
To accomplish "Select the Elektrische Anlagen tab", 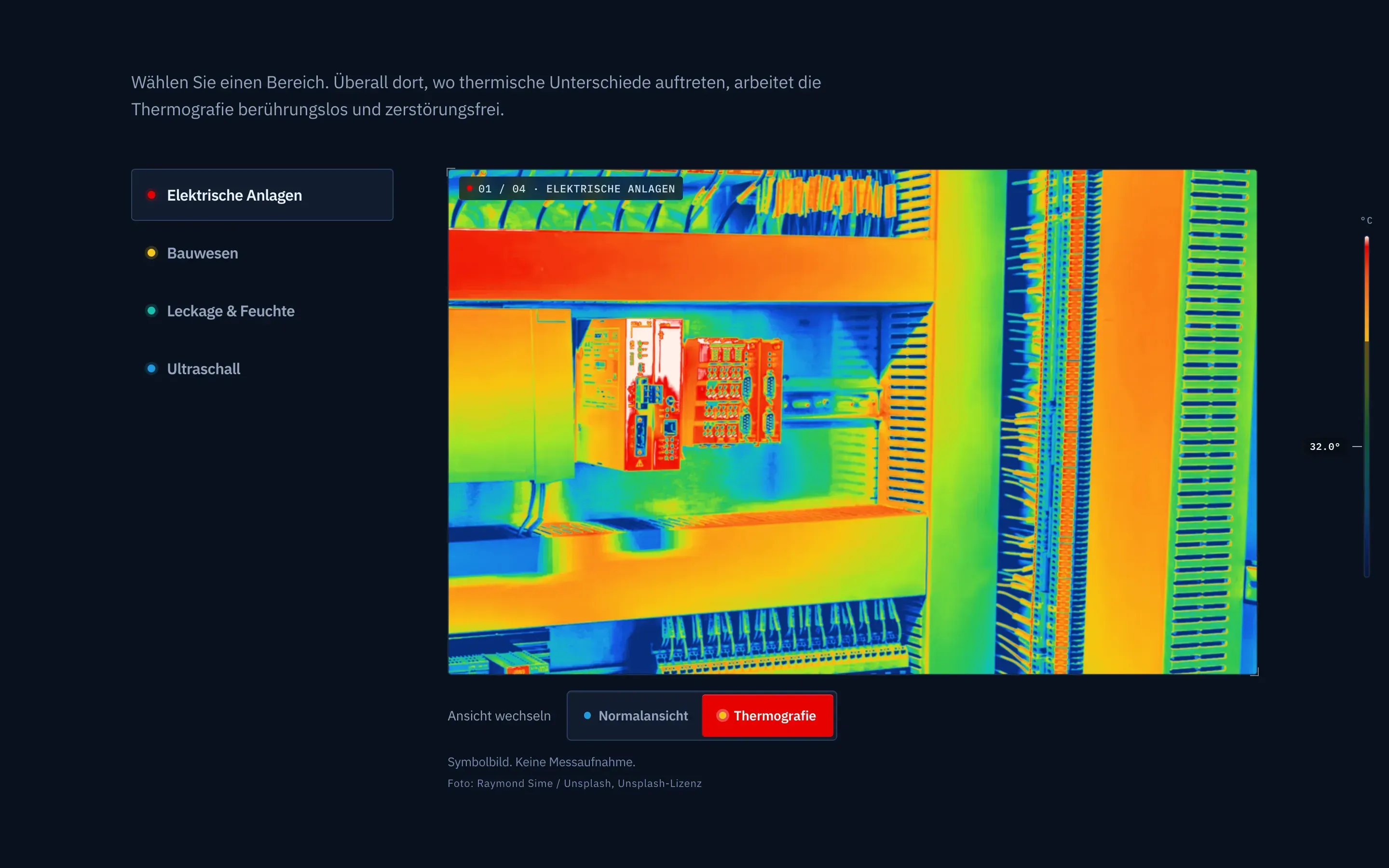I will 262,195.
